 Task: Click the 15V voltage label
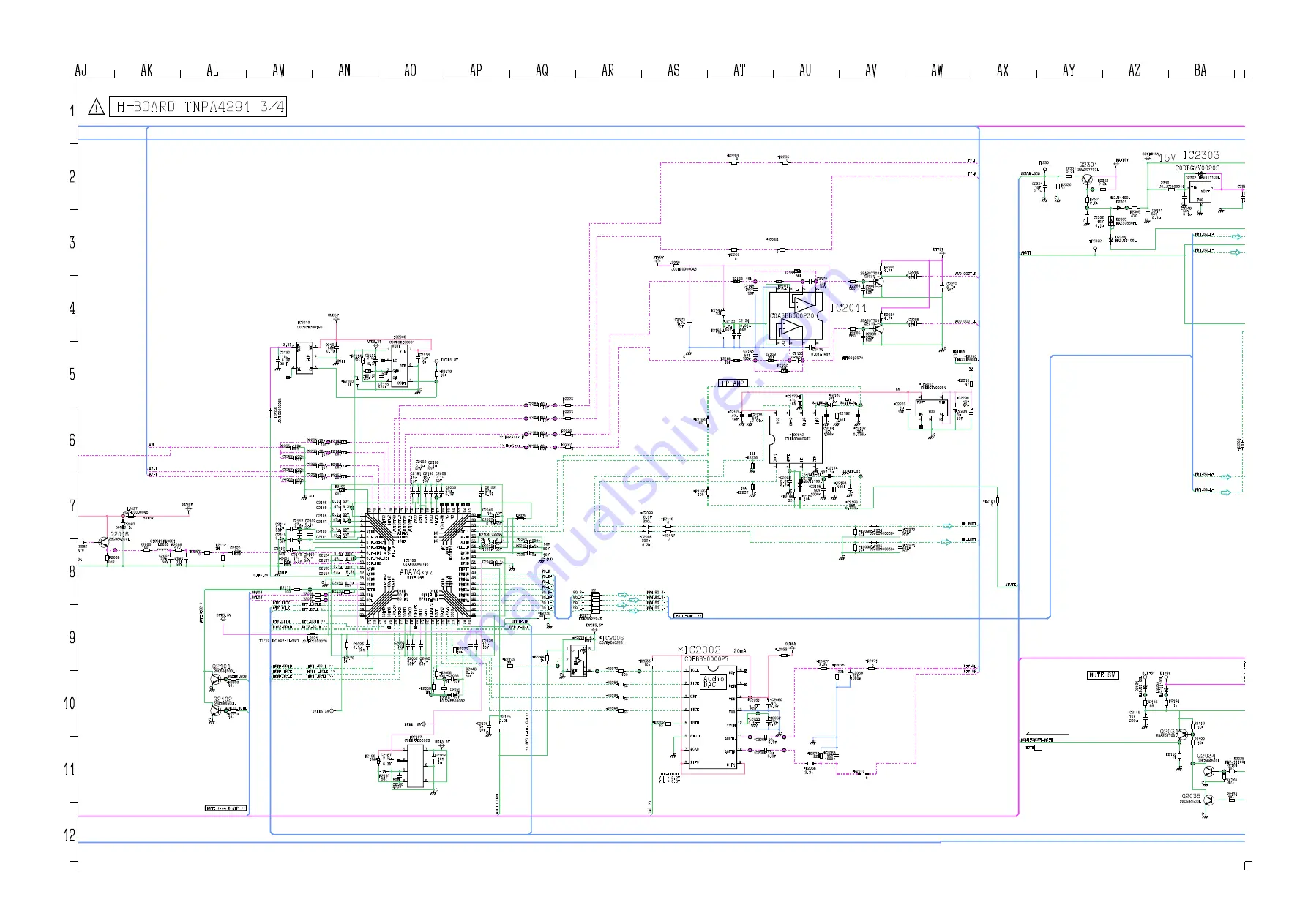(x=1167, y=158)
